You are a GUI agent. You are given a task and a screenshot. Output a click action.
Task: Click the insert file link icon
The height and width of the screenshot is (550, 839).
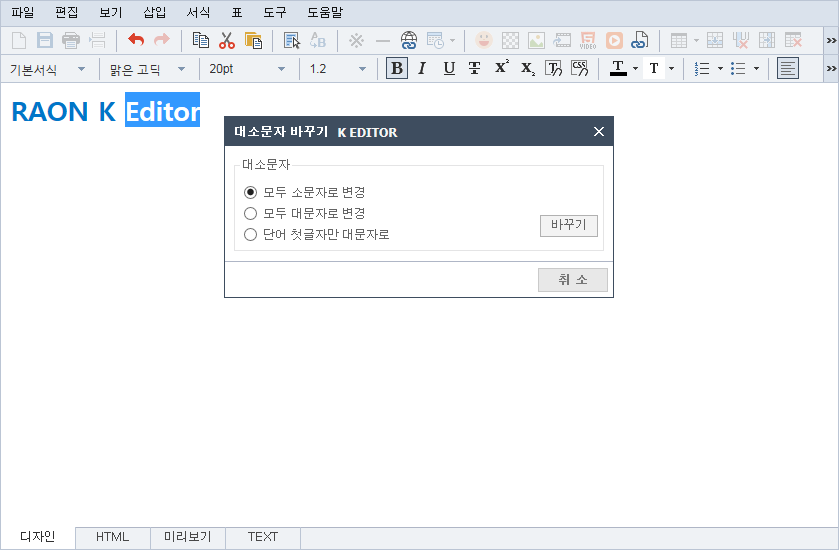(x=640, y=41)
